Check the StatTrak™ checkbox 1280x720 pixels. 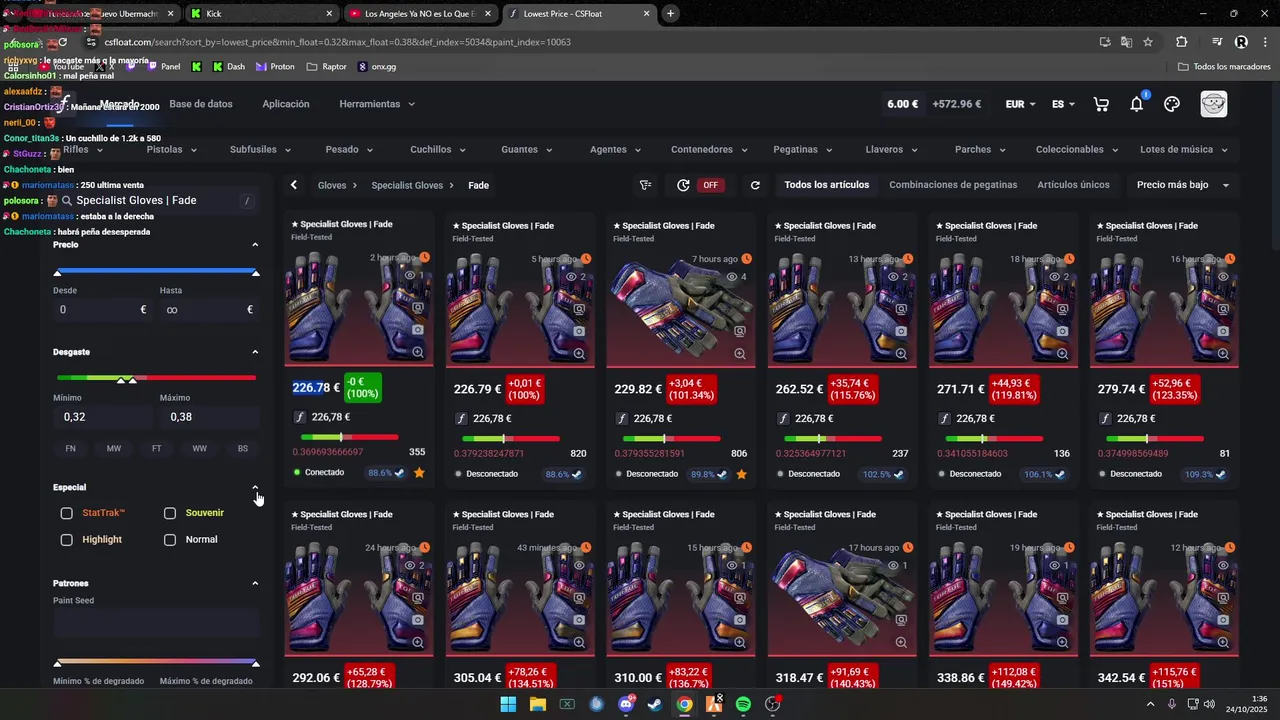[66, 513]
